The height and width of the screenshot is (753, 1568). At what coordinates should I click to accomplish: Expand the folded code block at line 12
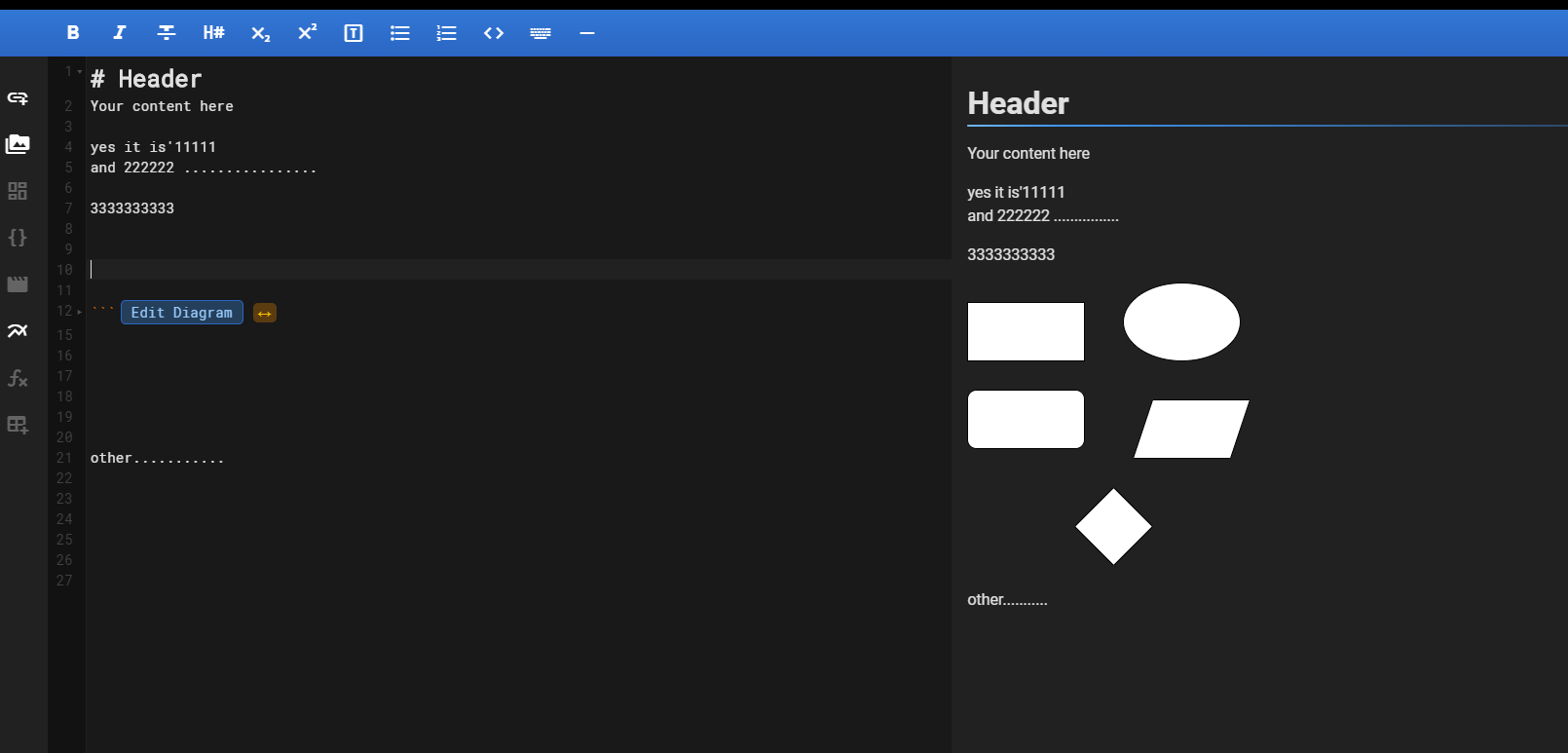pos(80,312)
